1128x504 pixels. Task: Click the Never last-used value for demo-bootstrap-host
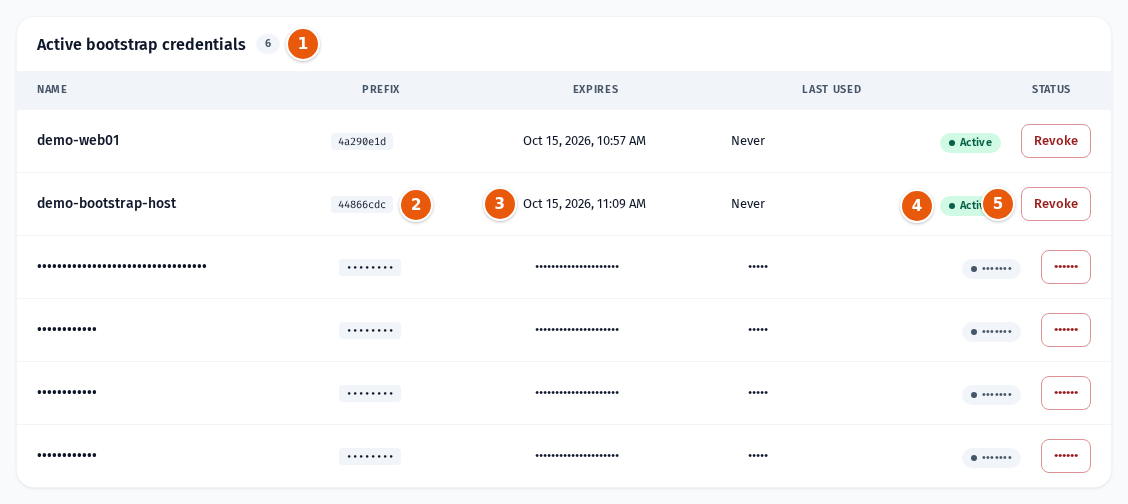pos(748,204)
